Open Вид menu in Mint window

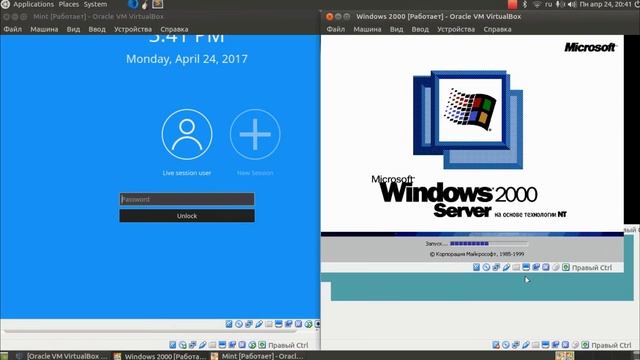(73, 29)
